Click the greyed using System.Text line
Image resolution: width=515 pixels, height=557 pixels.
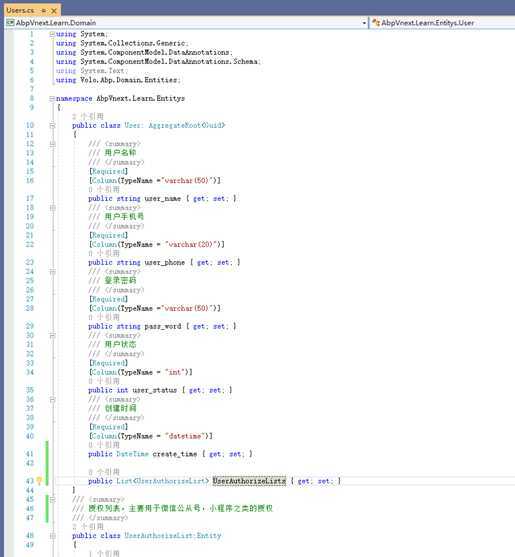click(x=92, y=71)
